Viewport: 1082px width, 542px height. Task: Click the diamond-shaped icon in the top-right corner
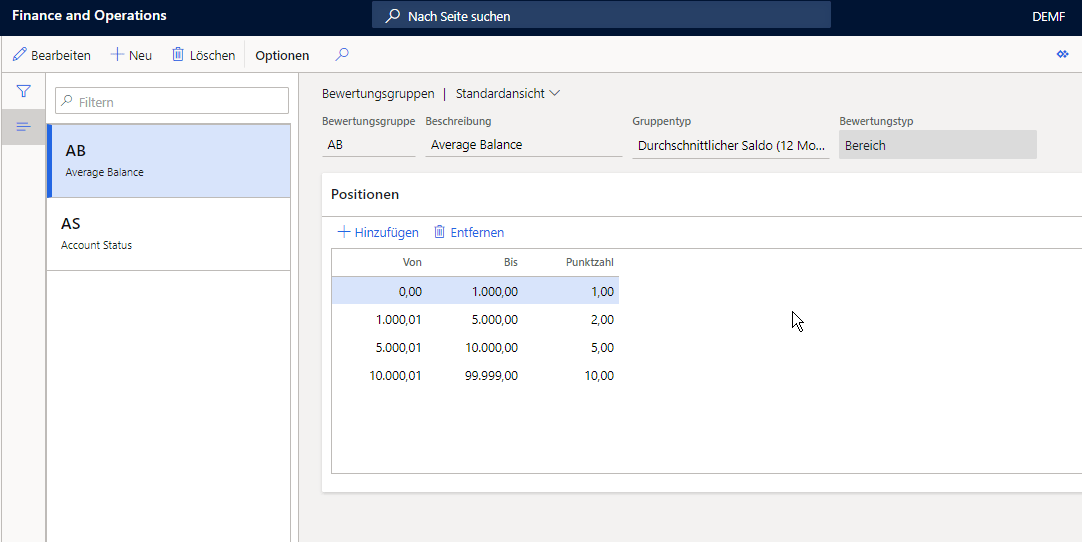(x=1063, y=55)
